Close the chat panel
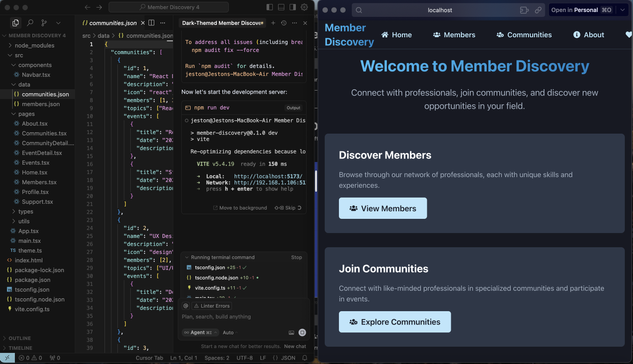Image resolution: width=633 pixels, height=364 pixels. tap(305, 23)
